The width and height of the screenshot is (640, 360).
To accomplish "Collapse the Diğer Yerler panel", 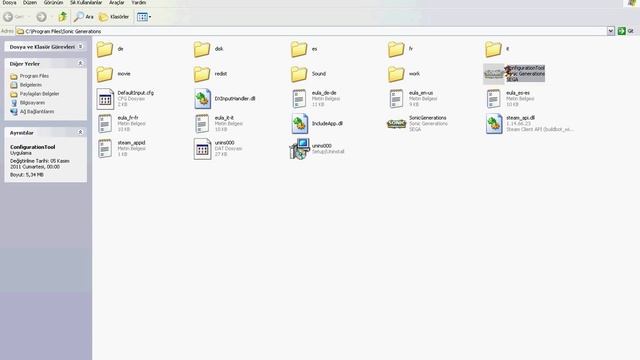I will 80,64.
